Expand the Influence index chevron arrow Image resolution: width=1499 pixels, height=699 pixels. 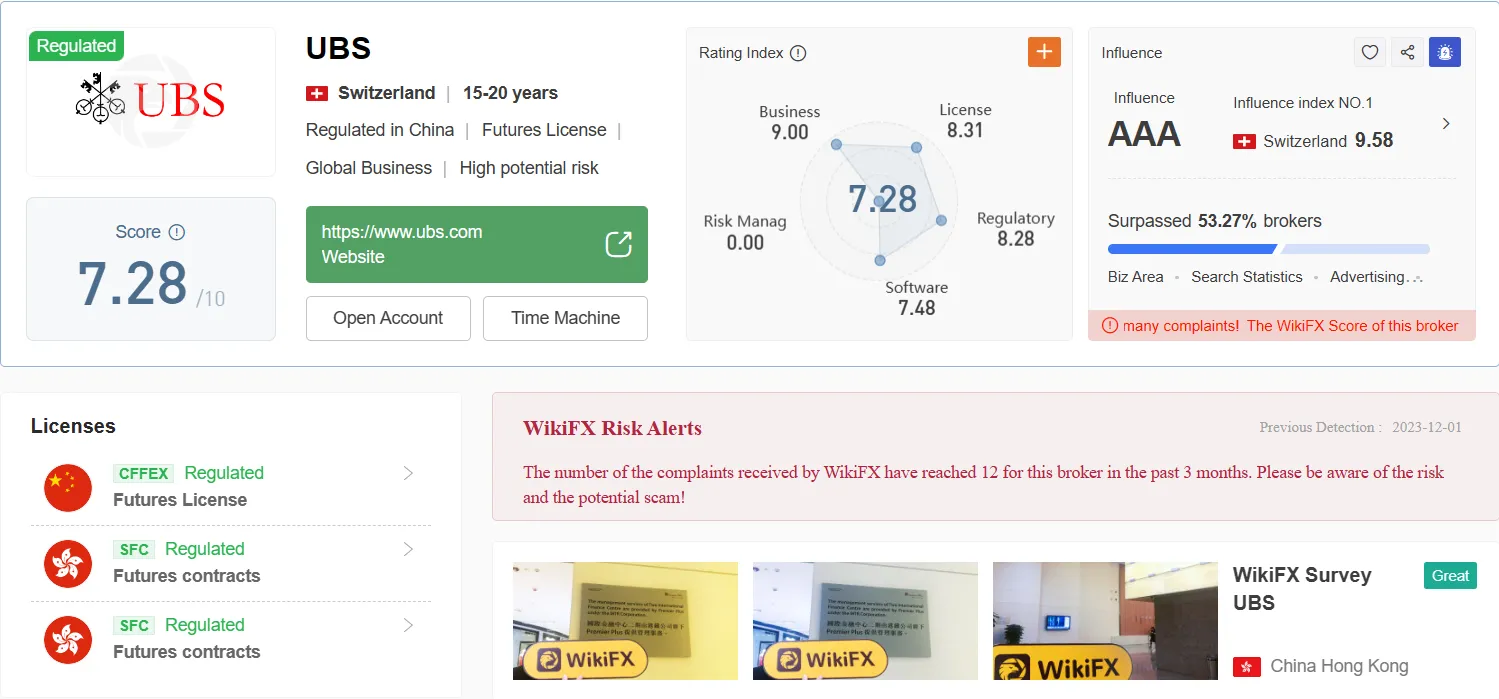point(1446,124)
